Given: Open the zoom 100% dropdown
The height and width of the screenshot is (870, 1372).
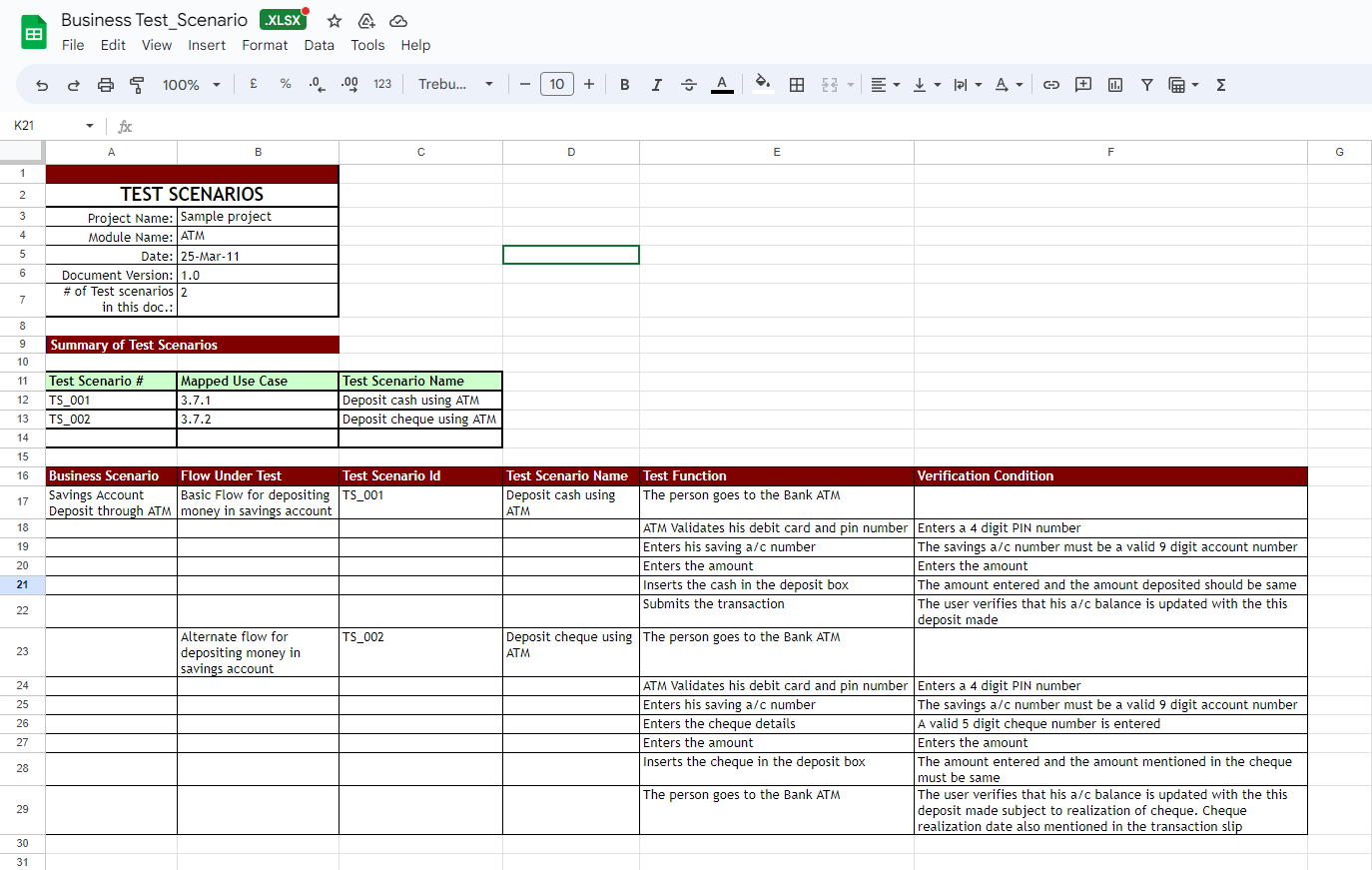Looking at the screenshot, I should [x=191, y=85].
